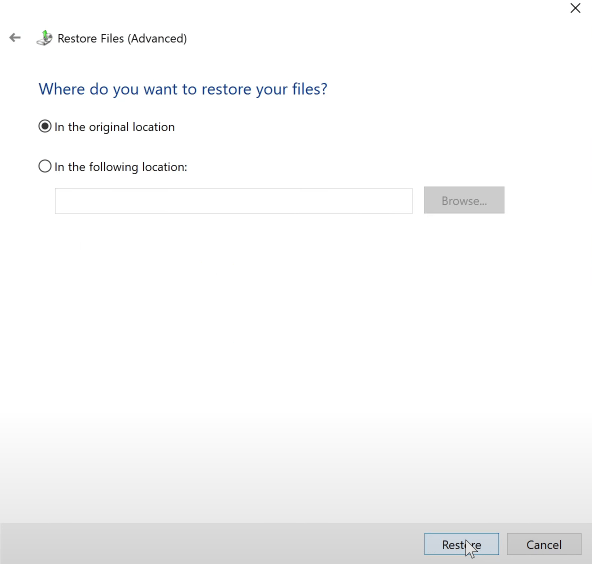Image resolution: width=592 pixels, height=564 pixels.
Task: Click the Restore button
Action: point(461,544)
